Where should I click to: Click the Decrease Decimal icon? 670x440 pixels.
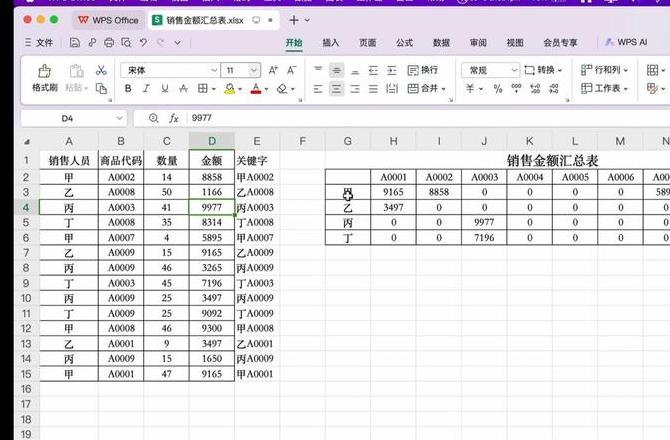click(x=554, y=88)
